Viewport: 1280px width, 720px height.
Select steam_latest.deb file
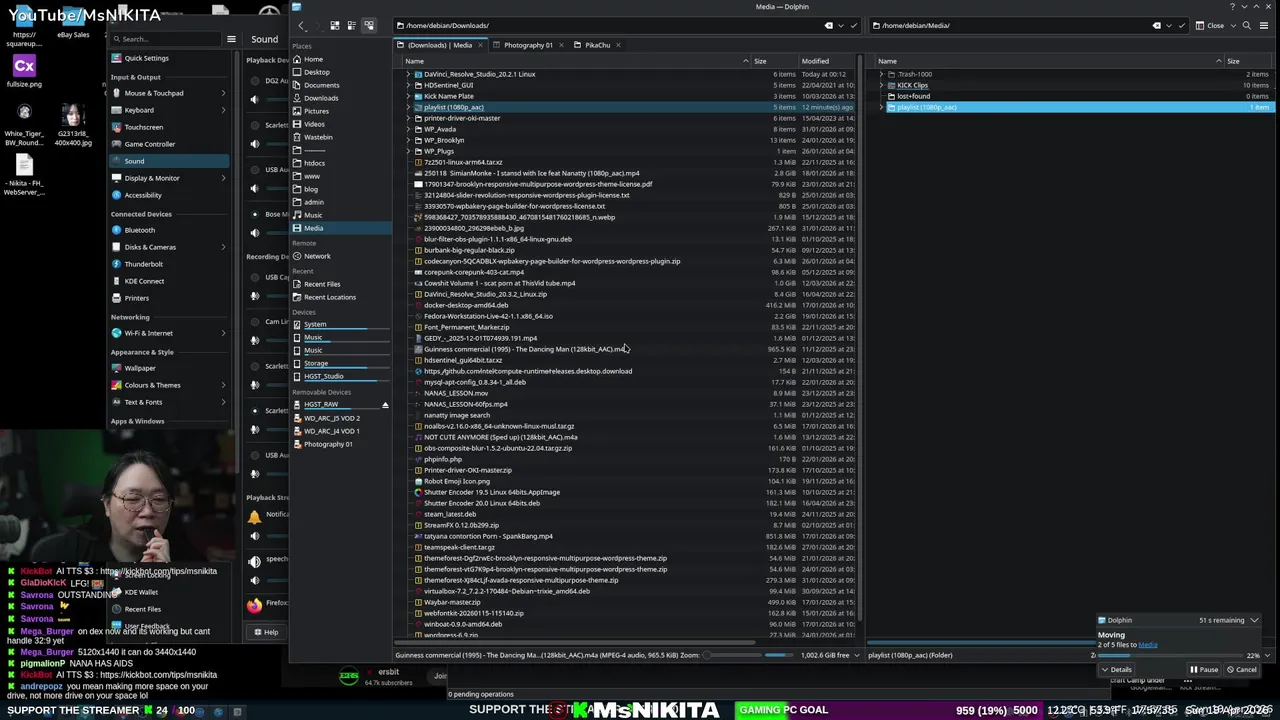pos(450,514)
